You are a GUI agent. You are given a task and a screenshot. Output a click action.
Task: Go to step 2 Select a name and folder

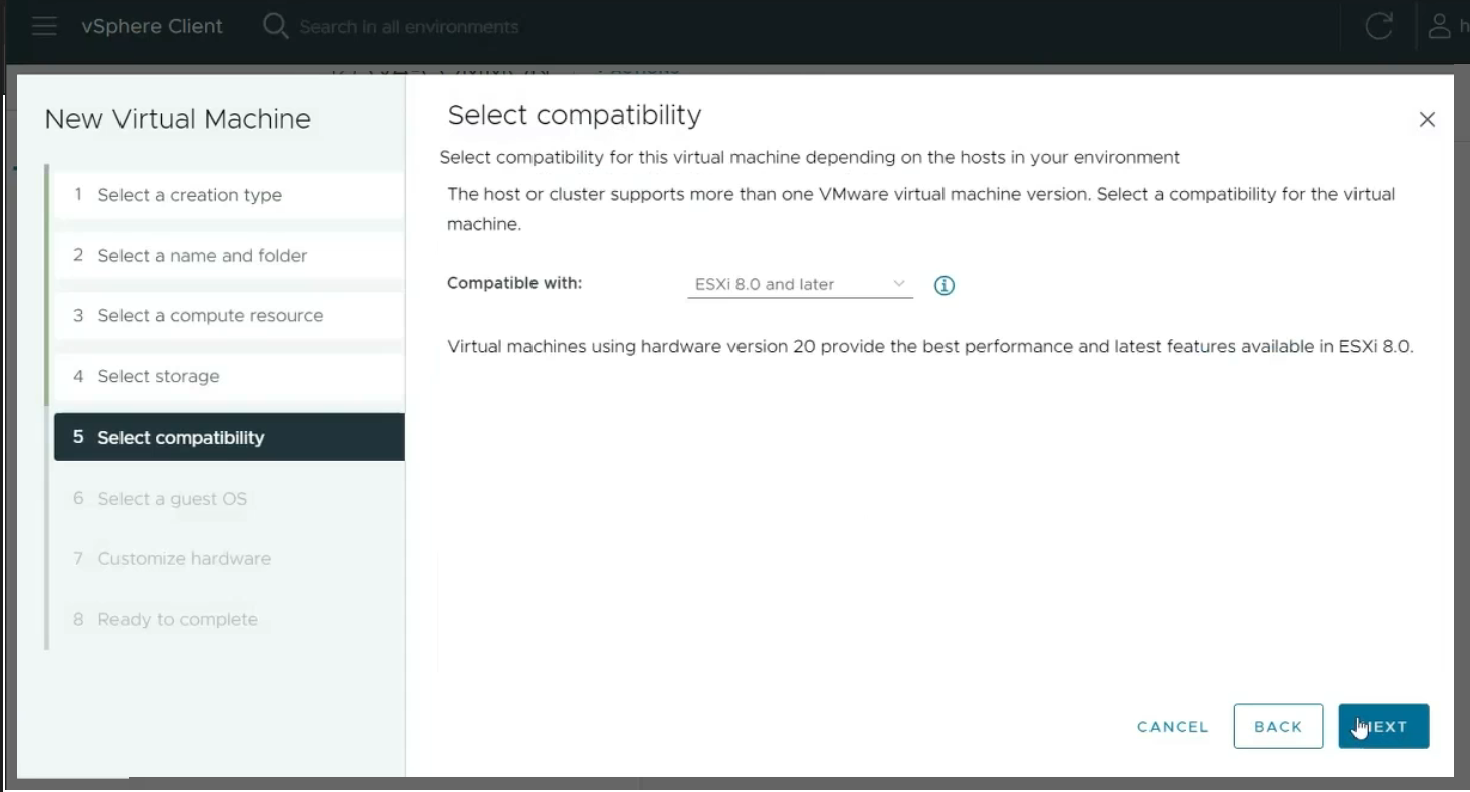[202, 256]
